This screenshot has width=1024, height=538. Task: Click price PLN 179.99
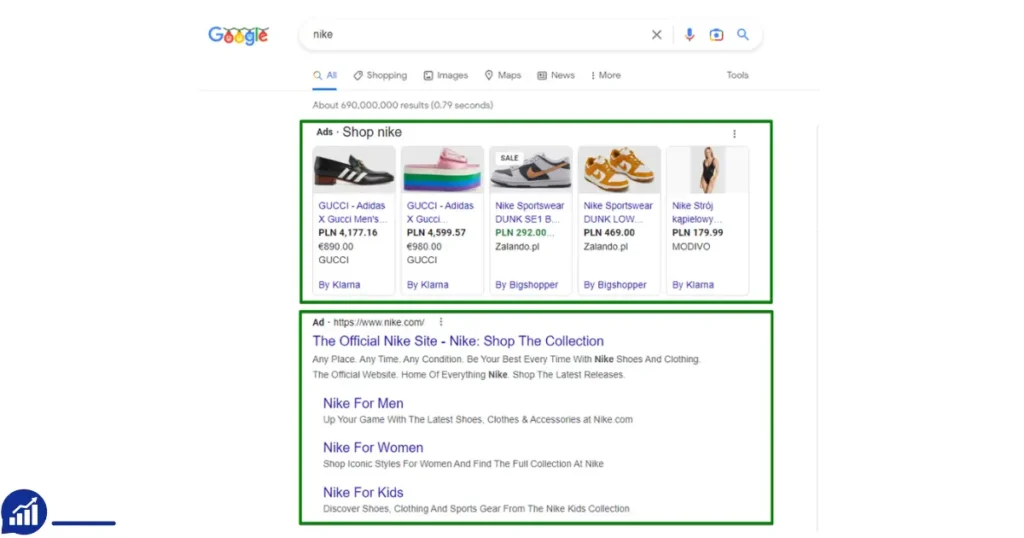(697, 233)
